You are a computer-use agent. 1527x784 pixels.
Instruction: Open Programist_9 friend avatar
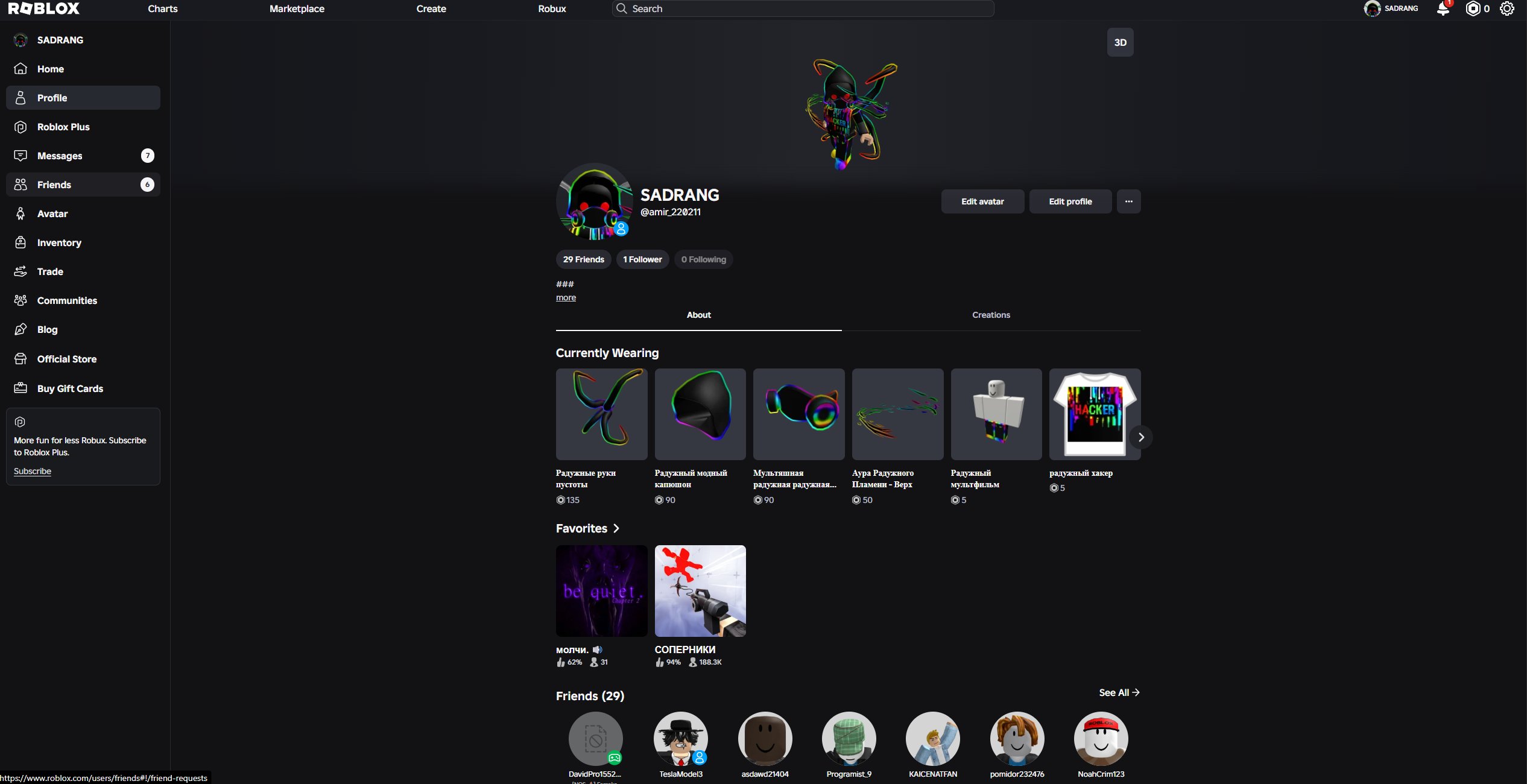pos(849,739)
